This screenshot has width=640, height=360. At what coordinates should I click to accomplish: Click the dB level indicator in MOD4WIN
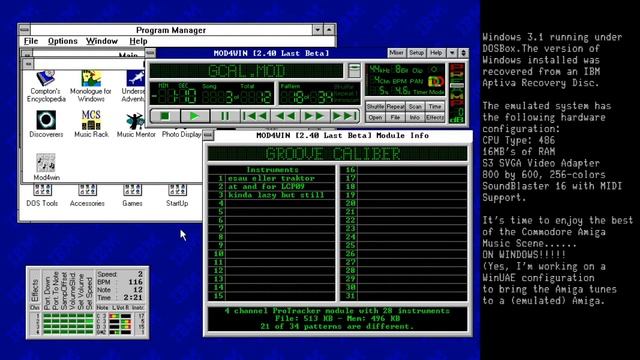point(457,116)
